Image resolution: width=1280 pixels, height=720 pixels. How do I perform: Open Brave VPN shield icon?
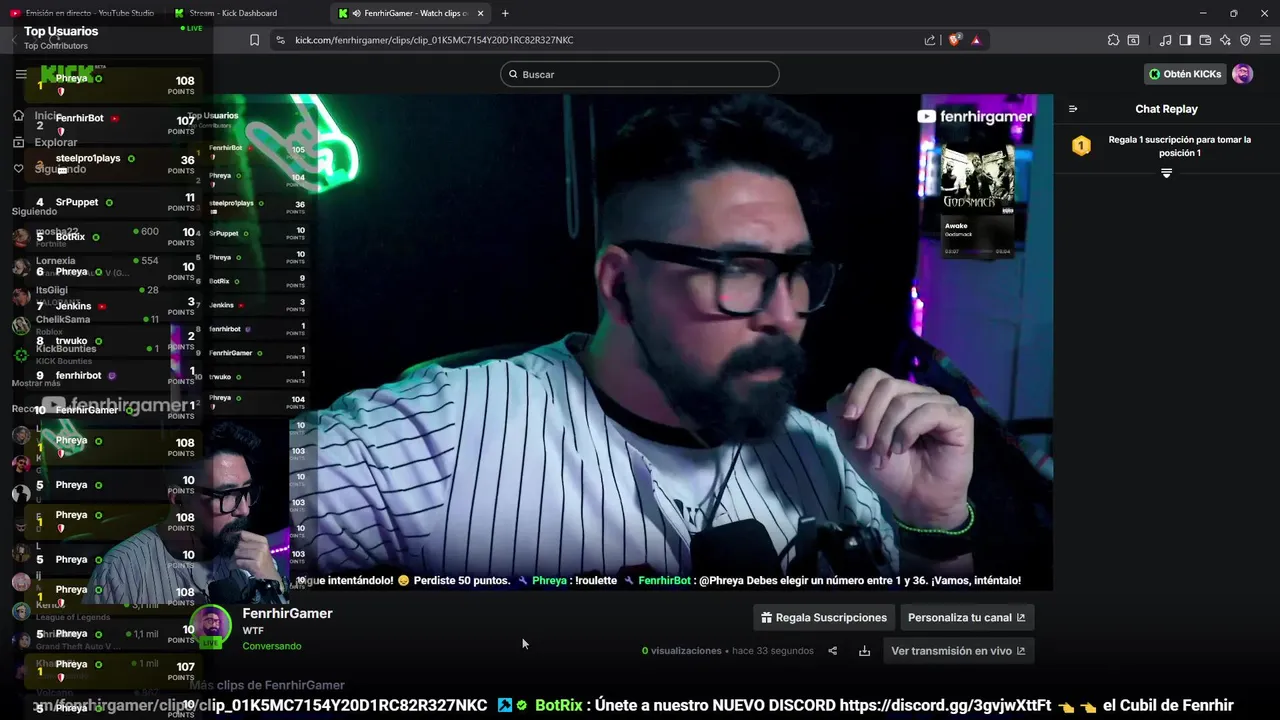1245,40
